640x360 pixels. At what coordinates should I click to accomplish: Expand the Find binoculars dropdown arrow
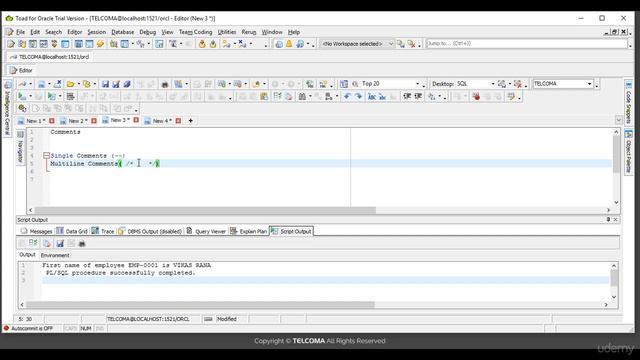coord(310,96)
